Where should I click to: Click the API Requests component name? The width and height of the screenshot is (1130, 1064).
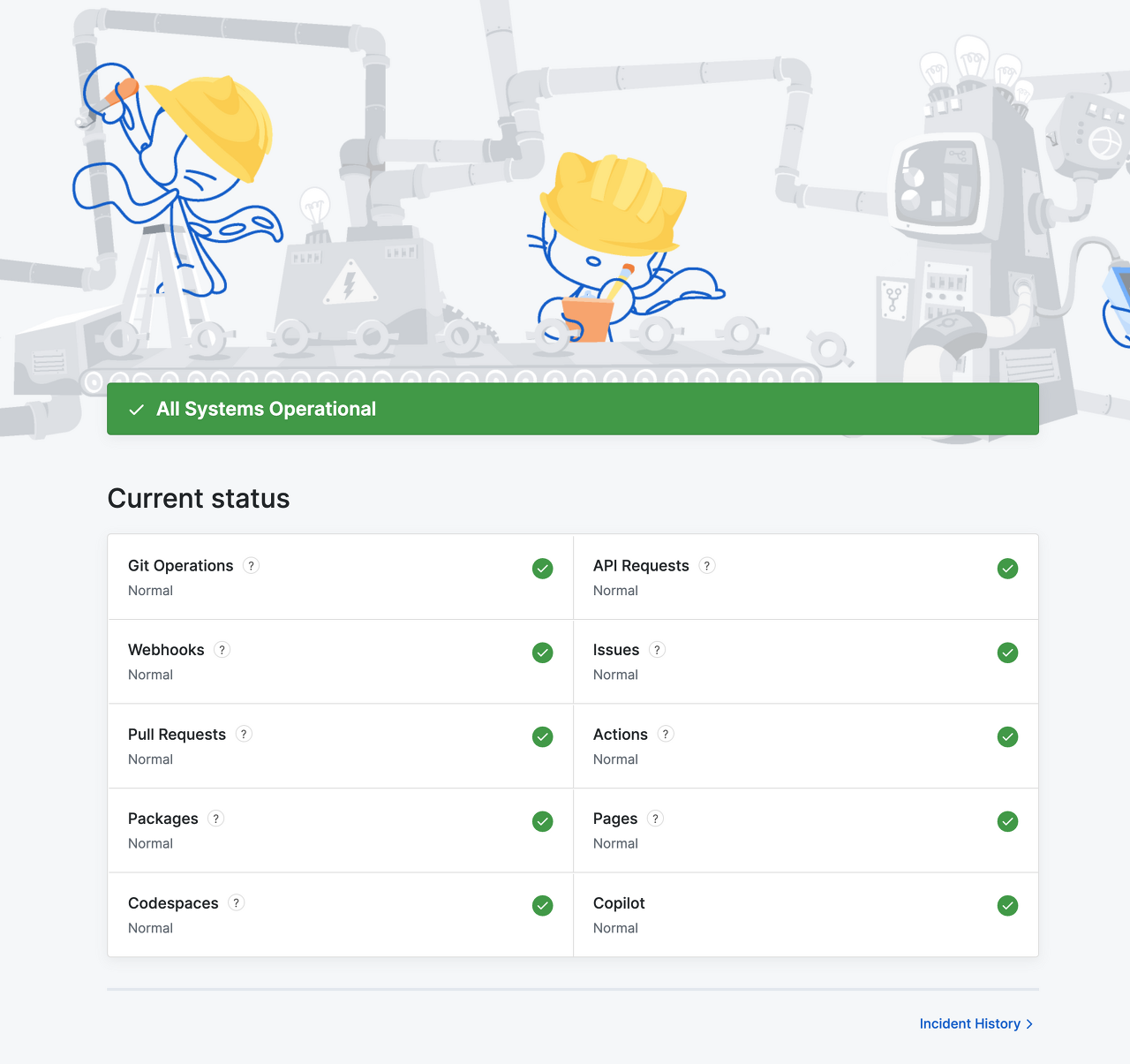[x=641, y=566]
